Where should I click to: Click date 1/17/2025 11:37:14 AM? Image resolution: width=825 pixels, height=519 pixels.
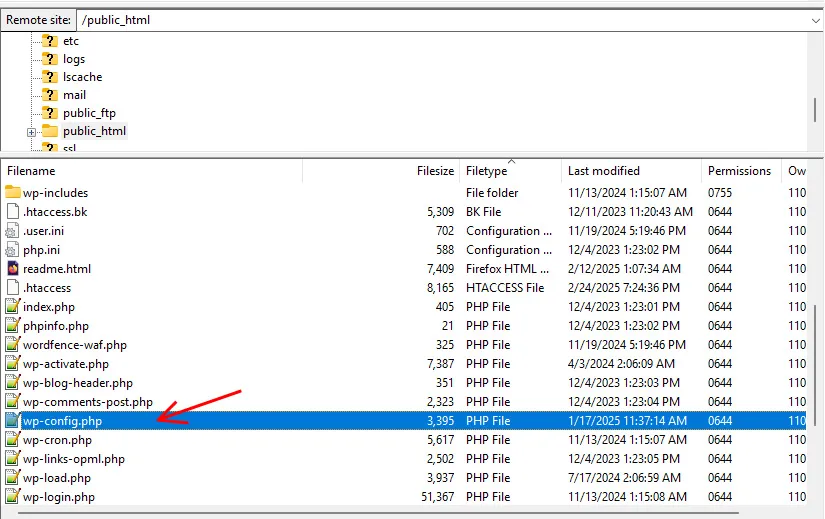tap(628, 420)
